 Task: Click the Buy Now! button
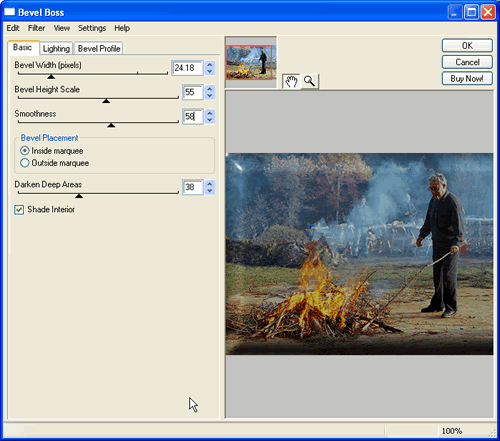(x=467, y=79)
